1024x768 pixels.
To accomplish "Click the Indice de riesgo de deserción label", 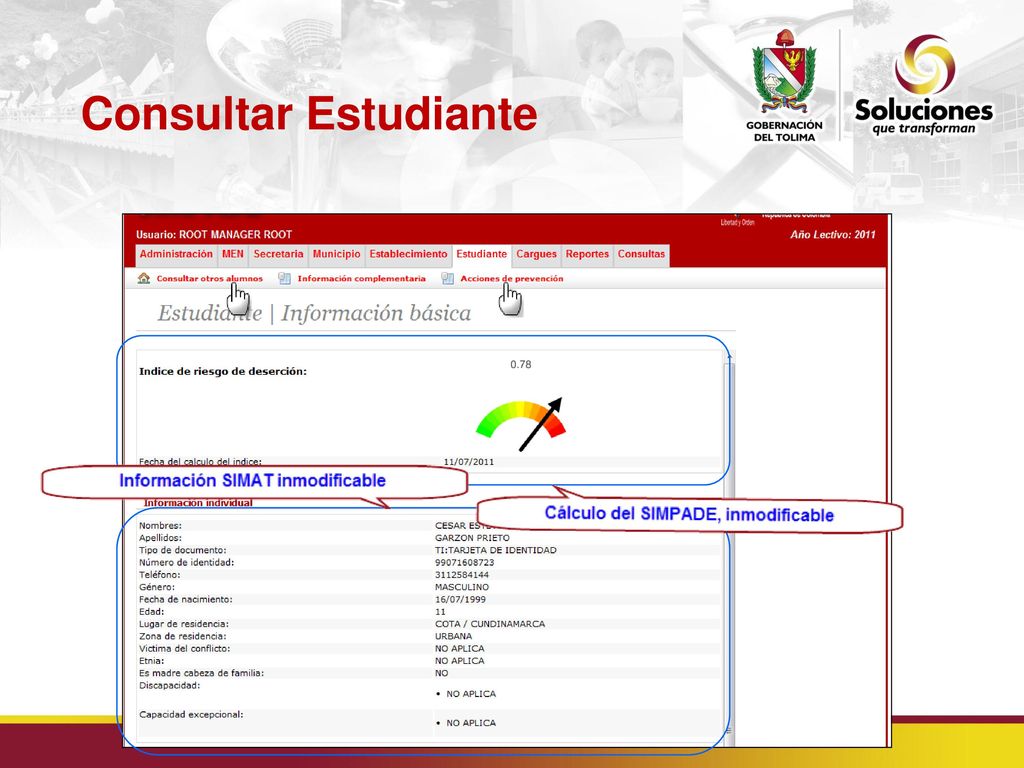I will tap(223, 371).
